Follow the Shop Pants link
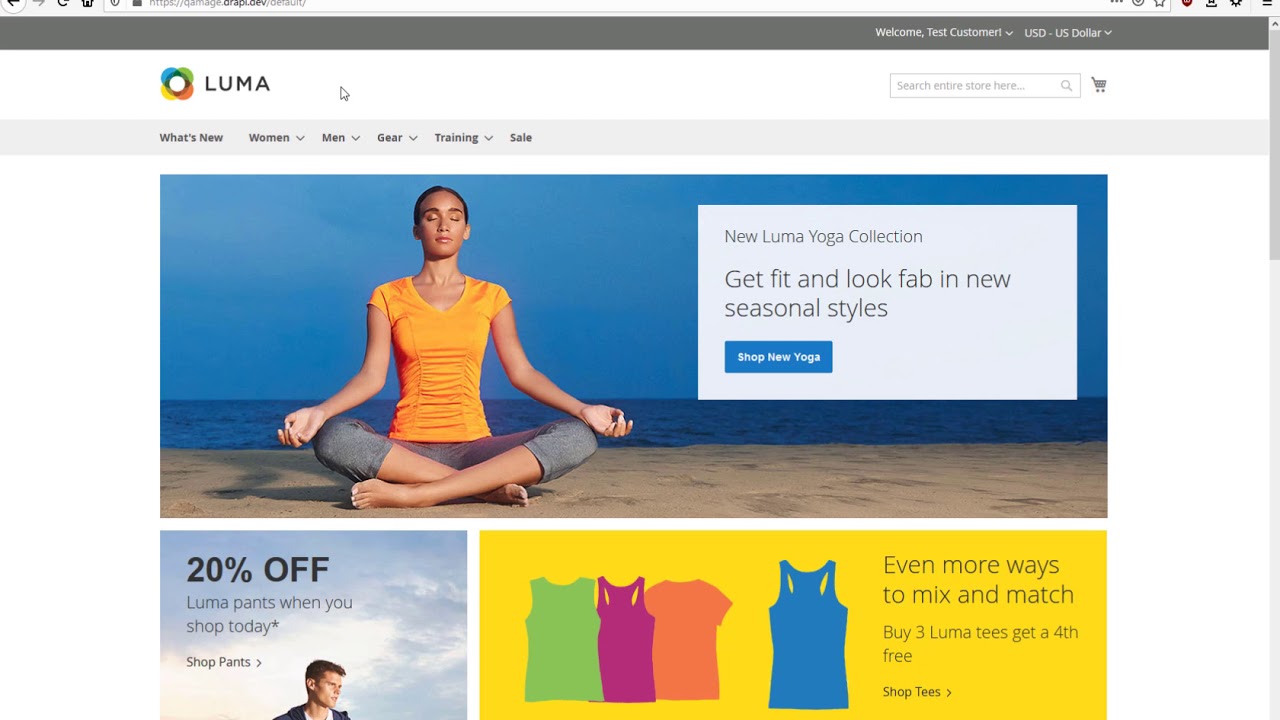 (224, 662)
